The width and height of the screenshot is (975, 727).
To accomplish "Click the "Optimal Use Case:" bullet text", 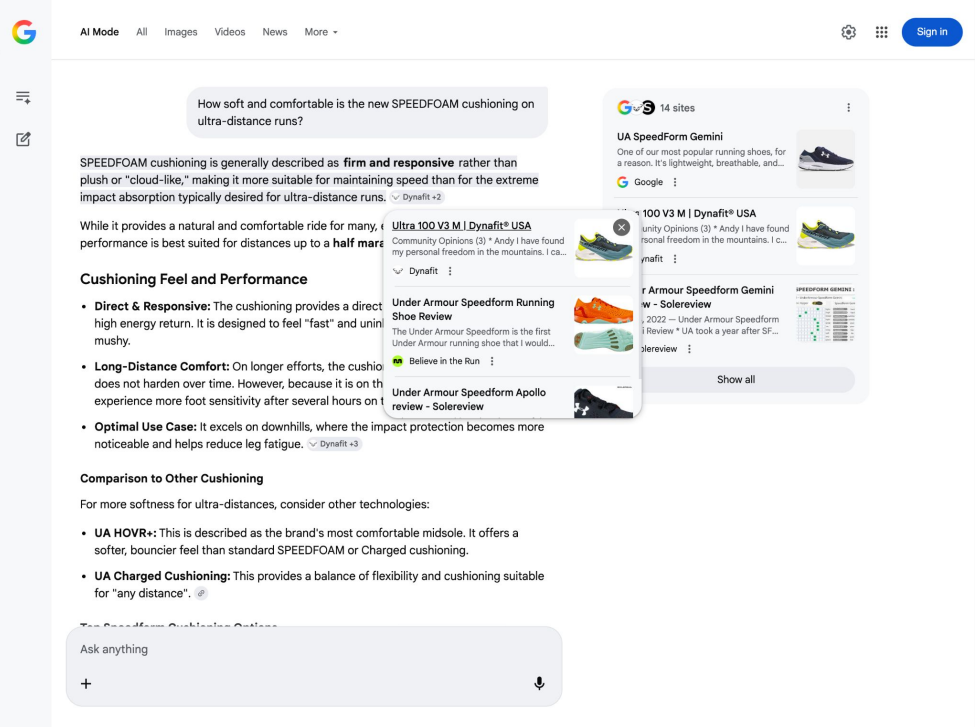I will [x=146, y=427].
